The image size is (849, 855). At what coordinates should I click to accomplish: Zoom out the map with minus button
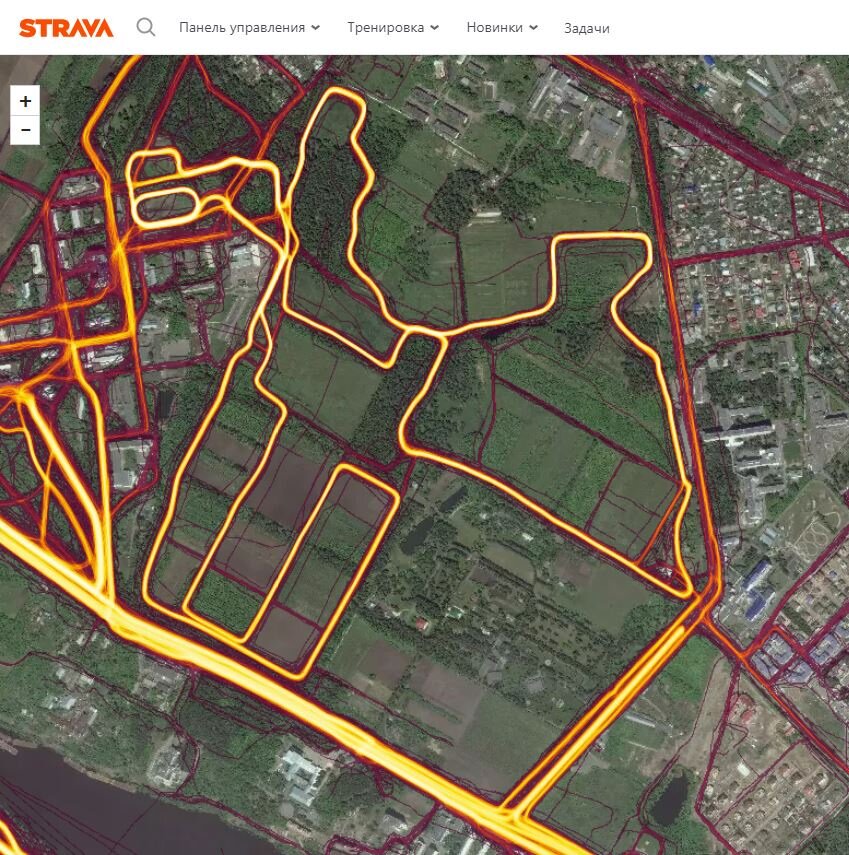pyautogui.click(x=25, y=130)
